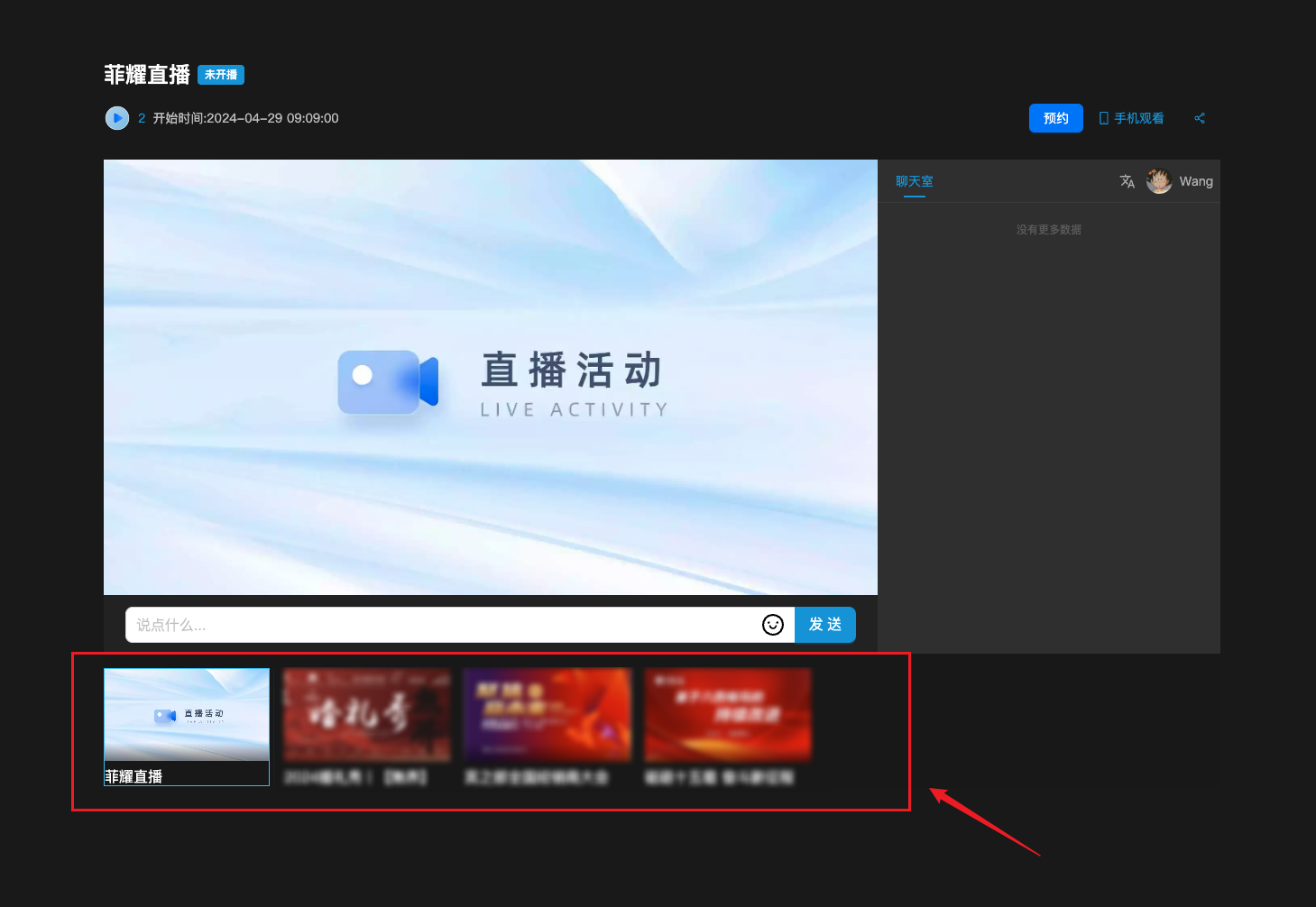Click the 未开播 status badge
Image resolution: width=1316 pixels, height=907 pixels.
click(x=221, y=75)
